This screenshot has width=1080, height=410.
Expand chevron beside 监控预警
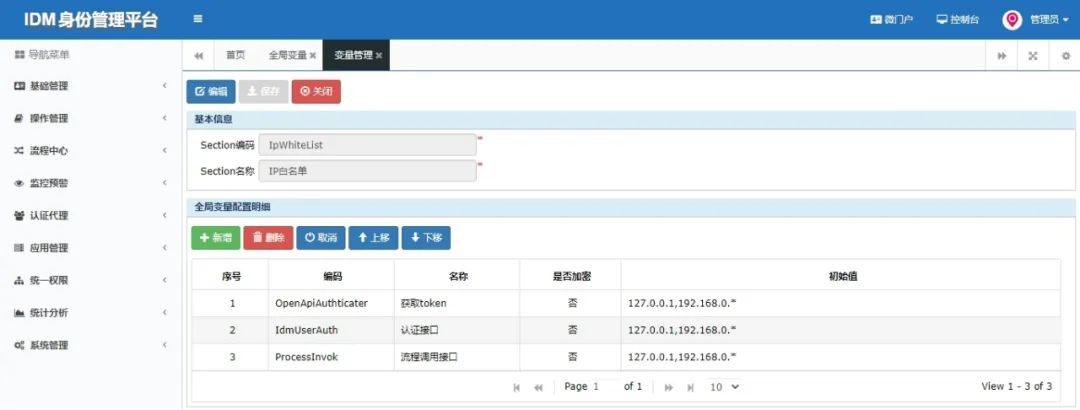165,183
